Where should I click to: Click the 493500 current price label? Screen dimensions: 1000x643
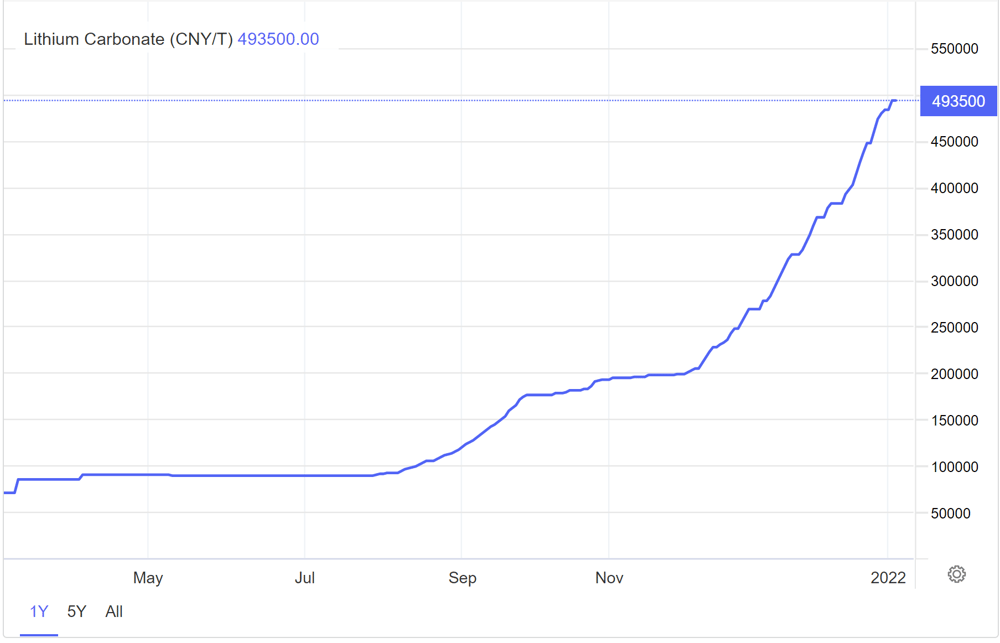(958, 101)
